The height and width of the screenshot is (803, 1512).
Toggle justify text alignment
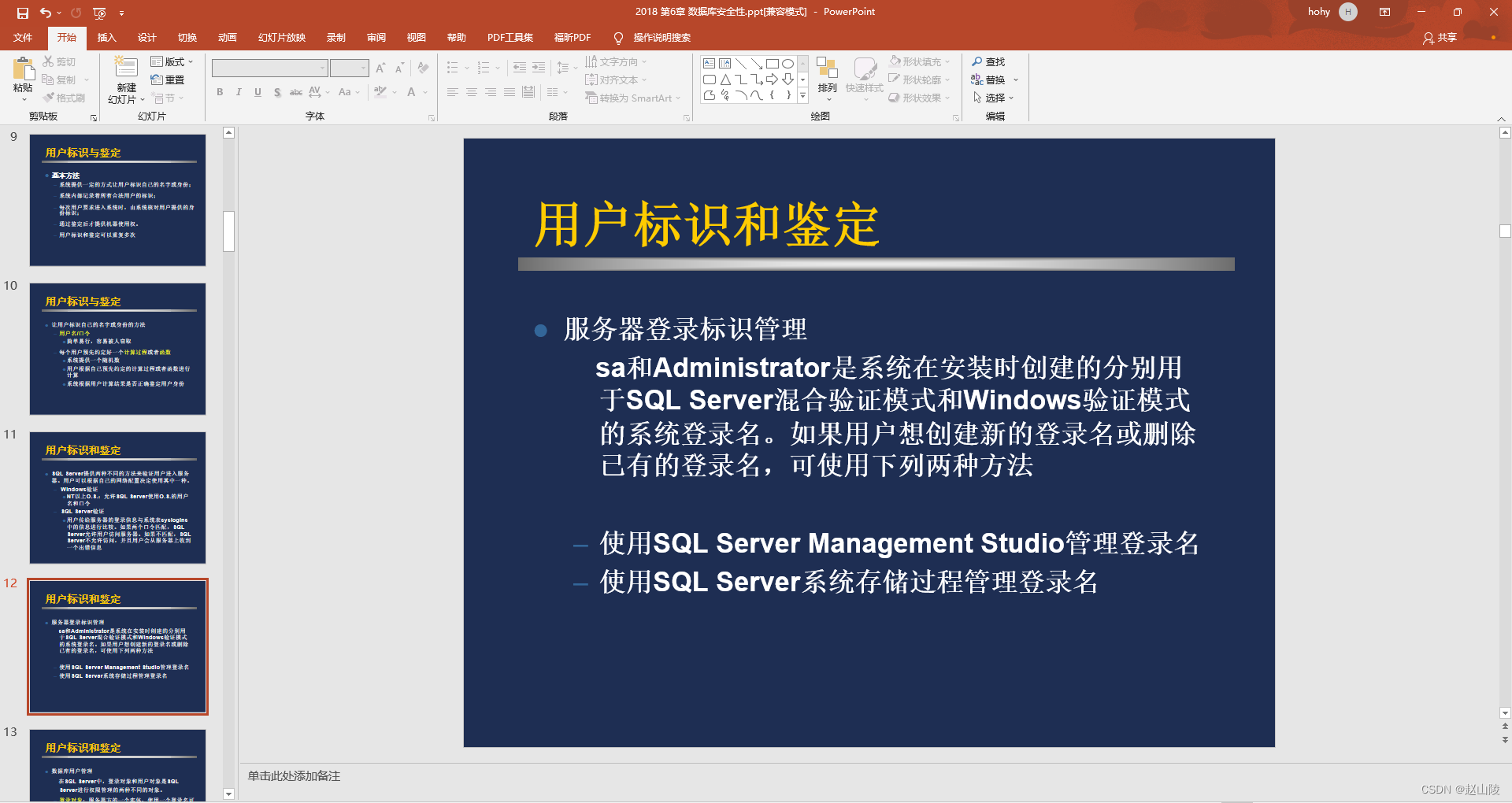(x=509, y=92)
